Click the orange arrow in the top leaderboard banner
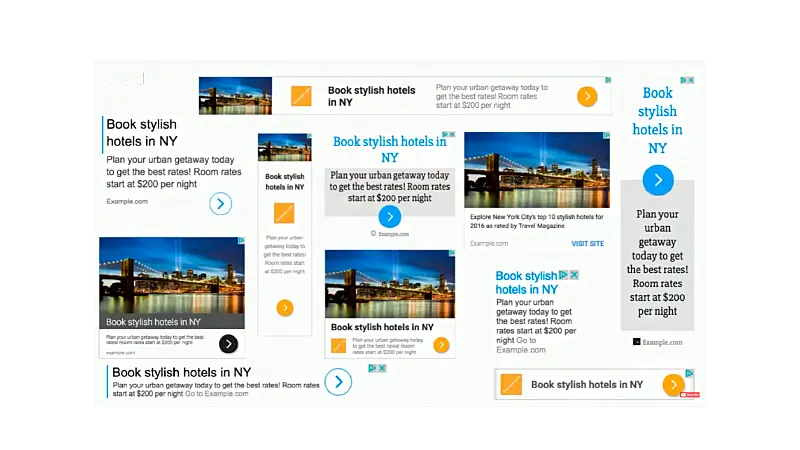800x450 pixels. click(x=587, y=96)
